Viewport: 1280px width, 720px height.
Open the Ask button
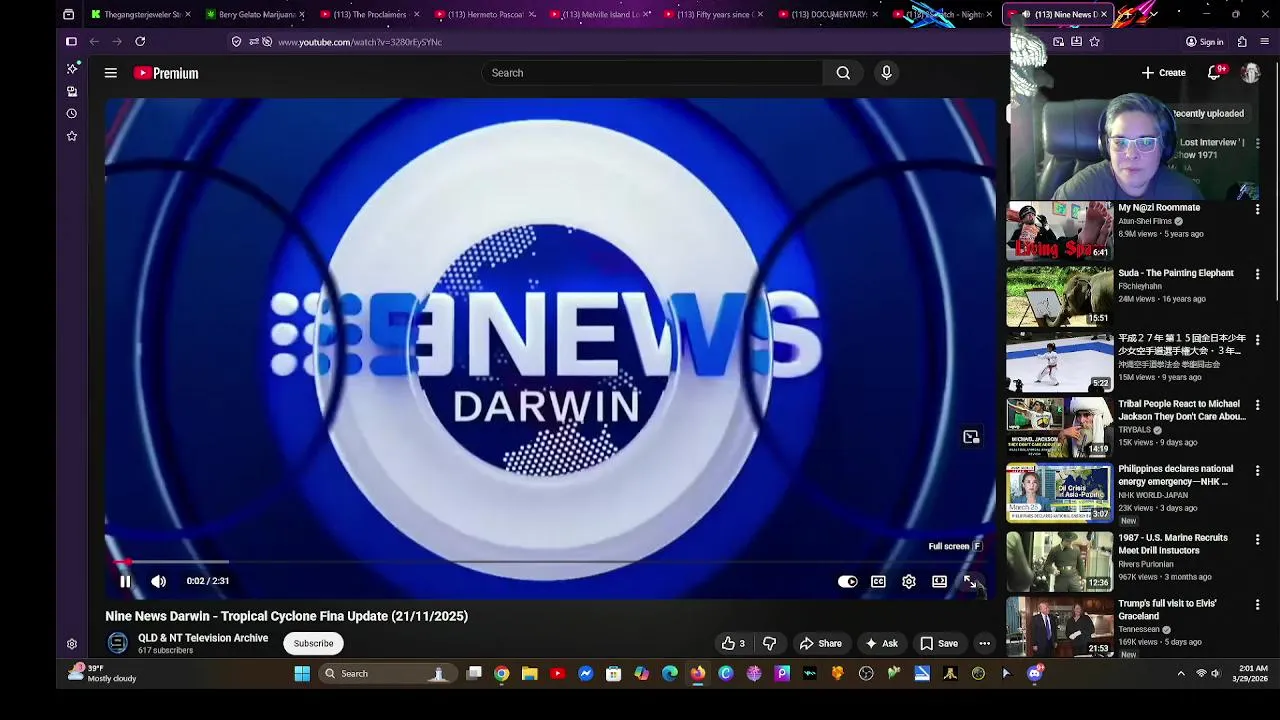tap(881, 644)
